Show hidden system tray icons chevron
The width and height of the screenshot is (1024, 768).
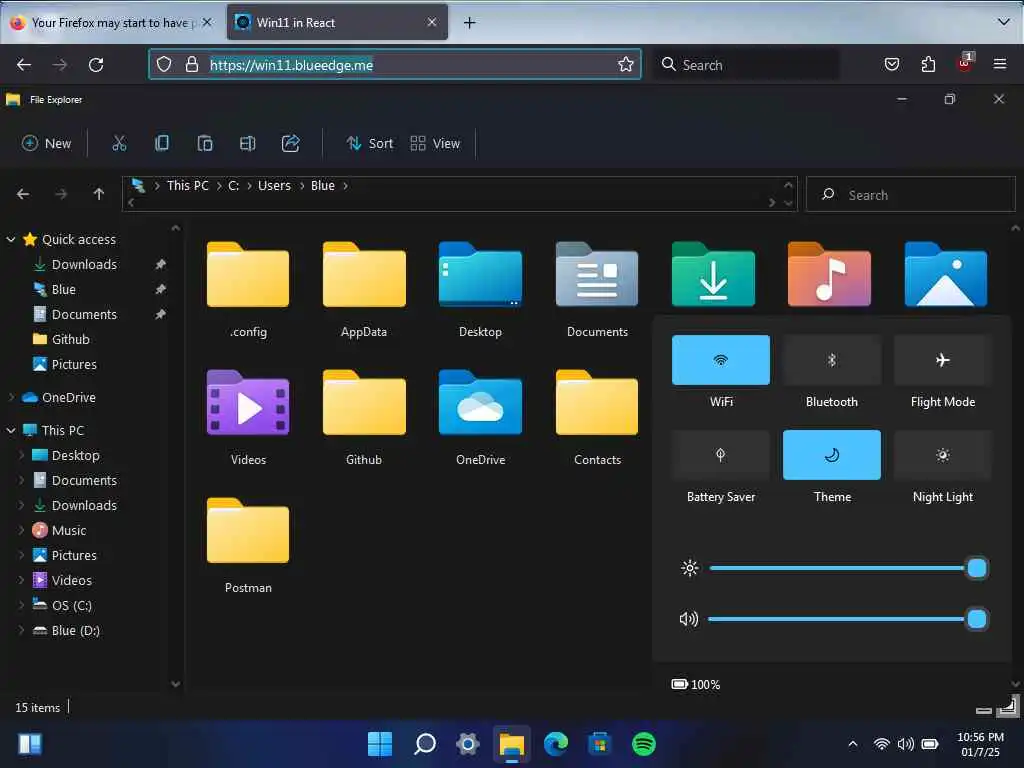(x=852, y=744)
